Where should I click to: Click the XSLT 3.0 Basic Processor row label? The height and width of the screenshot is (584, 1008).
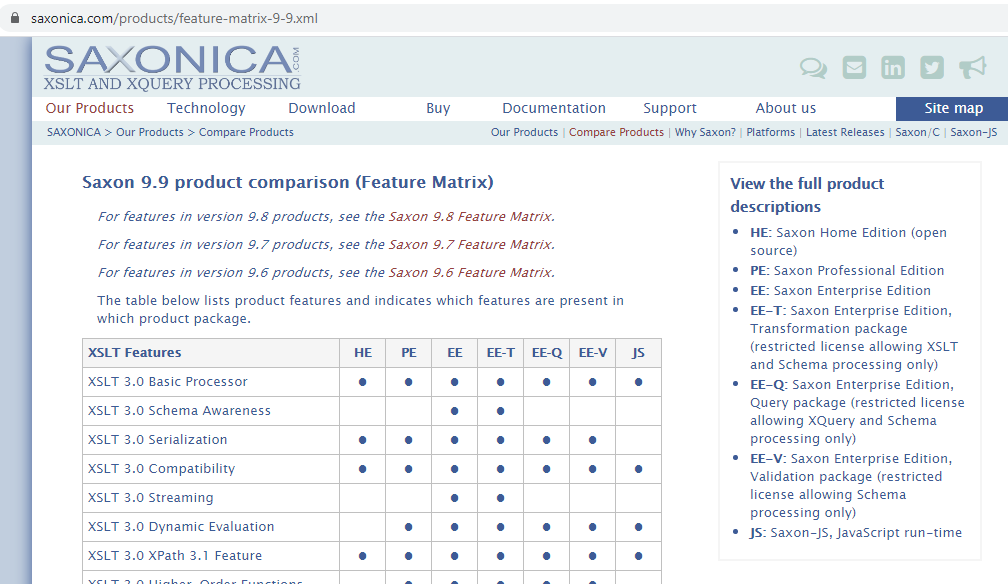(x=168, y=382)
